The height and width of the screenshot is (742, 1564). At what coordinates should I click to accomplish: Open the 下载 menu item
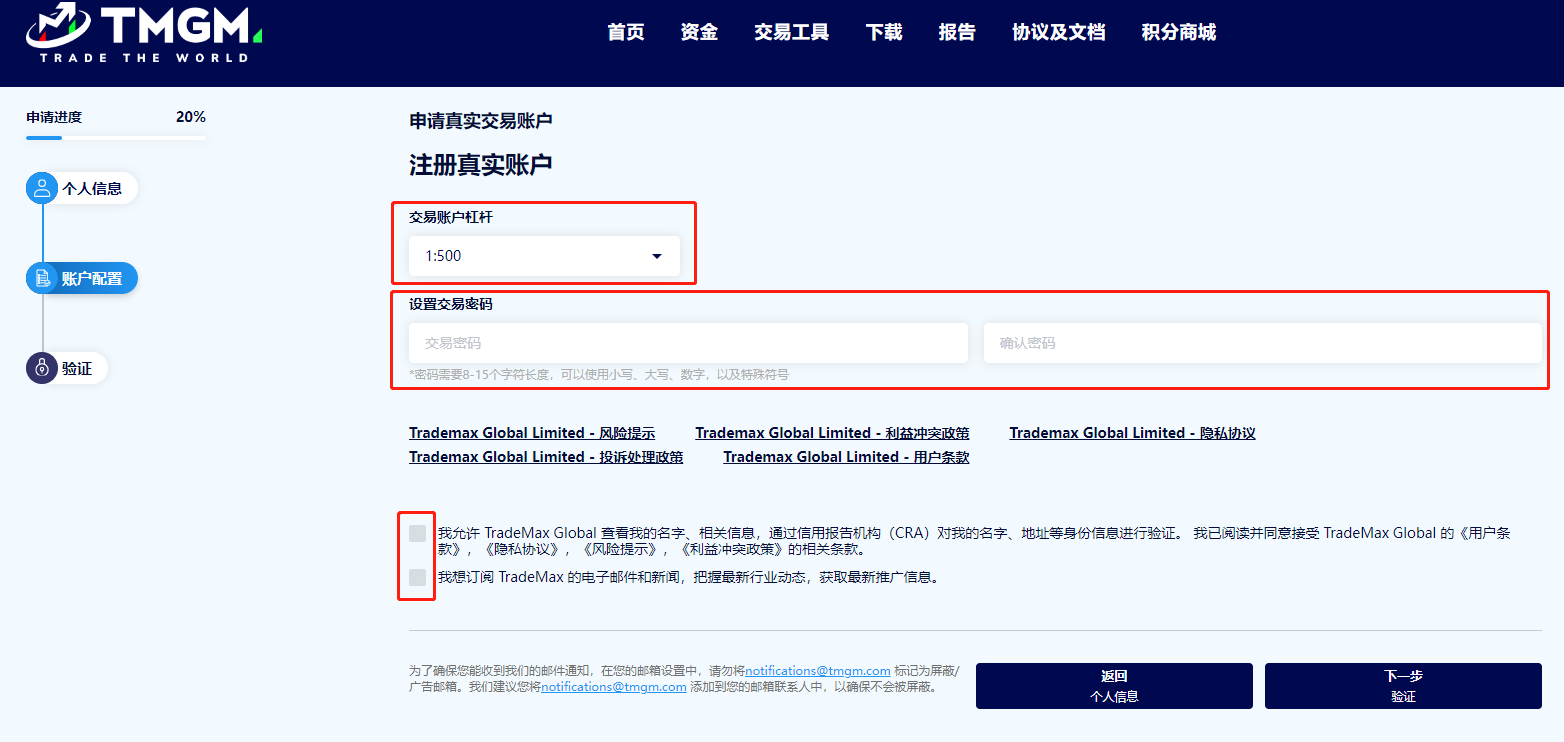tap(884, 32)
